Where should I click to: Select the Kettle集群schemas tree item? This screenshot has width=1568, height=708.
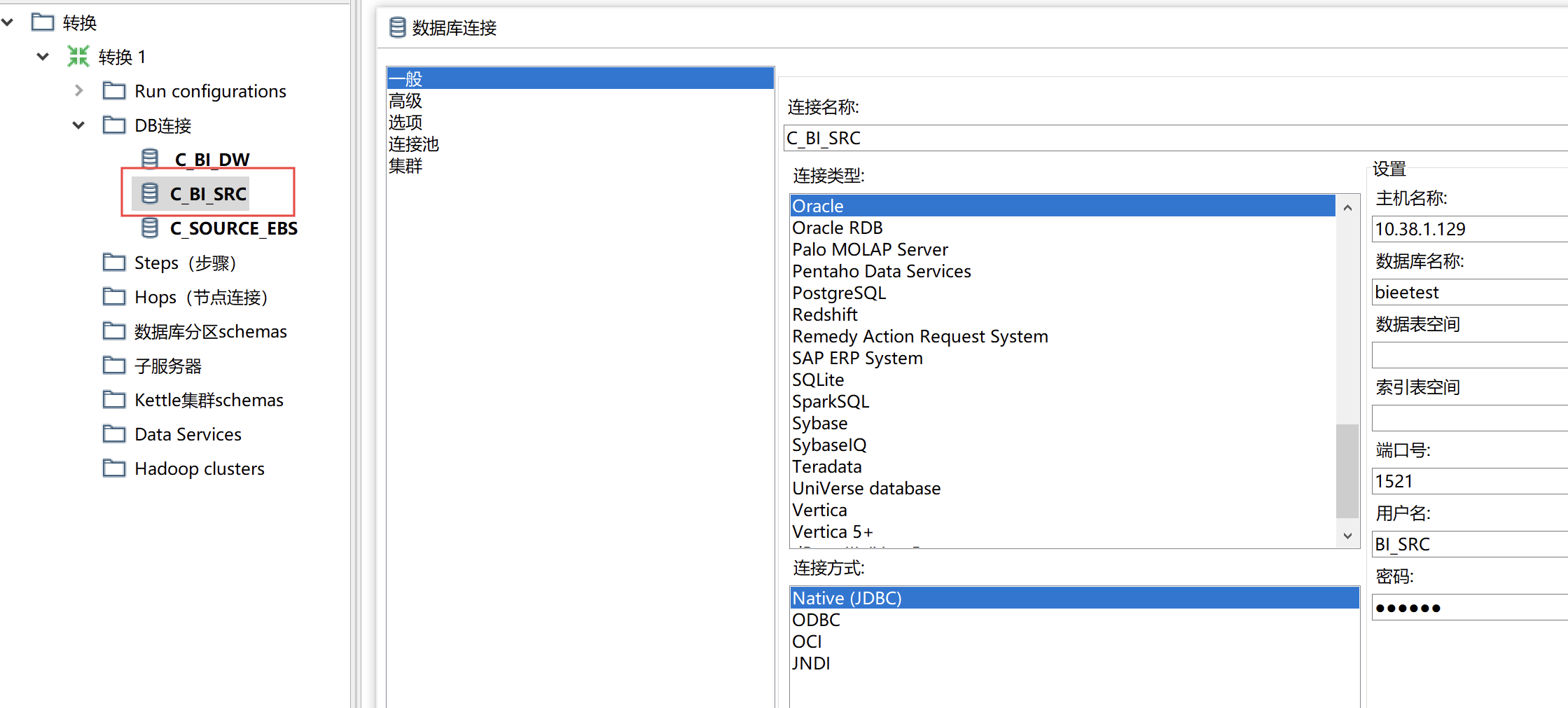point(209,400)
